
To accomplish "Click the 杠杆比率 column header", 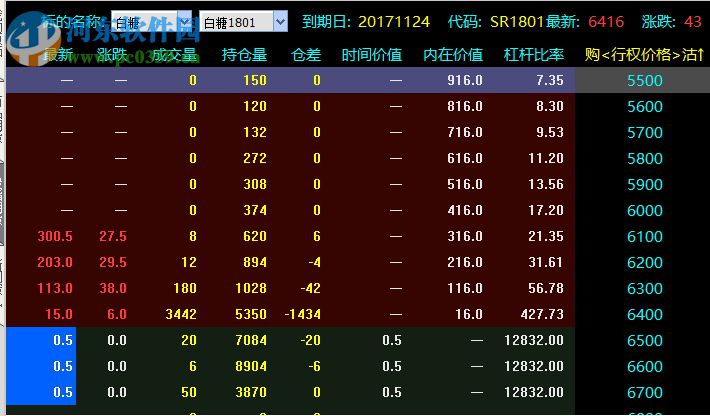I will point(534,55).
